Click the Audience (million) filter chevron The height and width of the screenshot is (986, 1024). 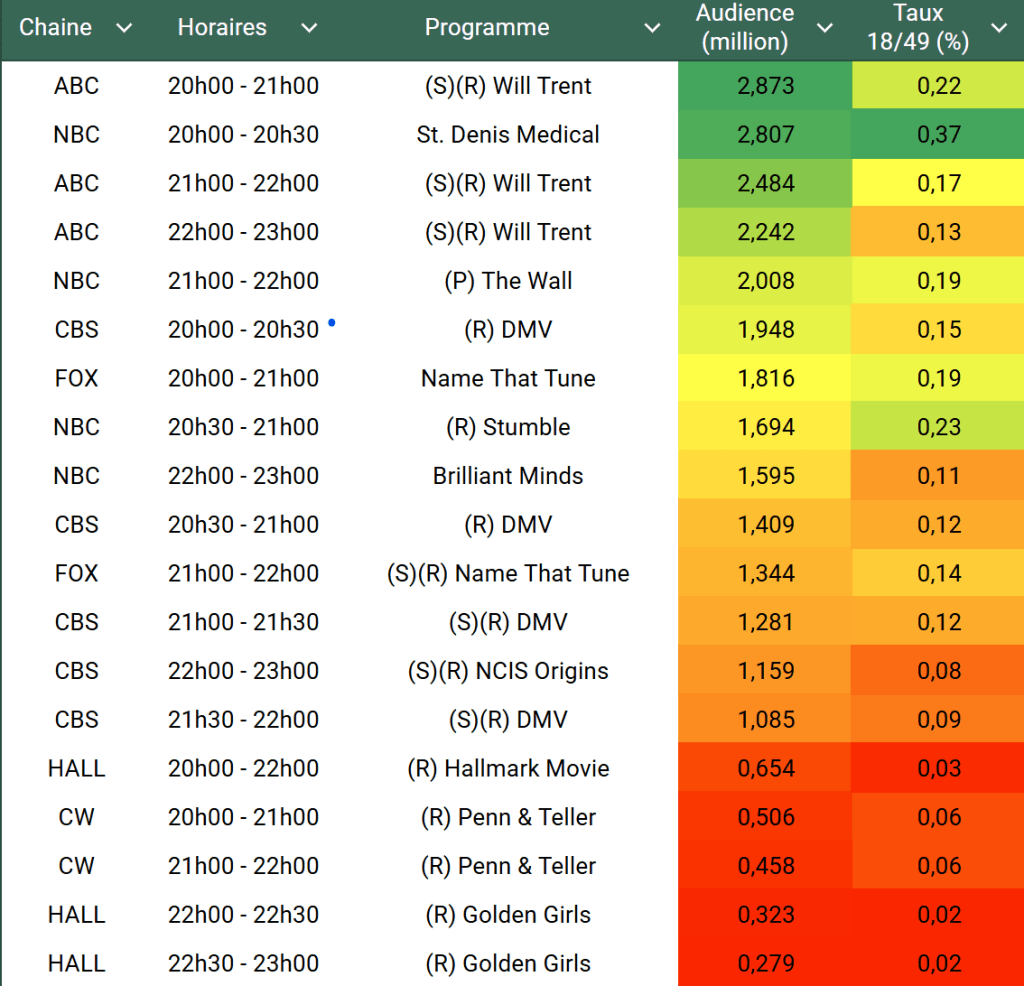click(825, 28)
